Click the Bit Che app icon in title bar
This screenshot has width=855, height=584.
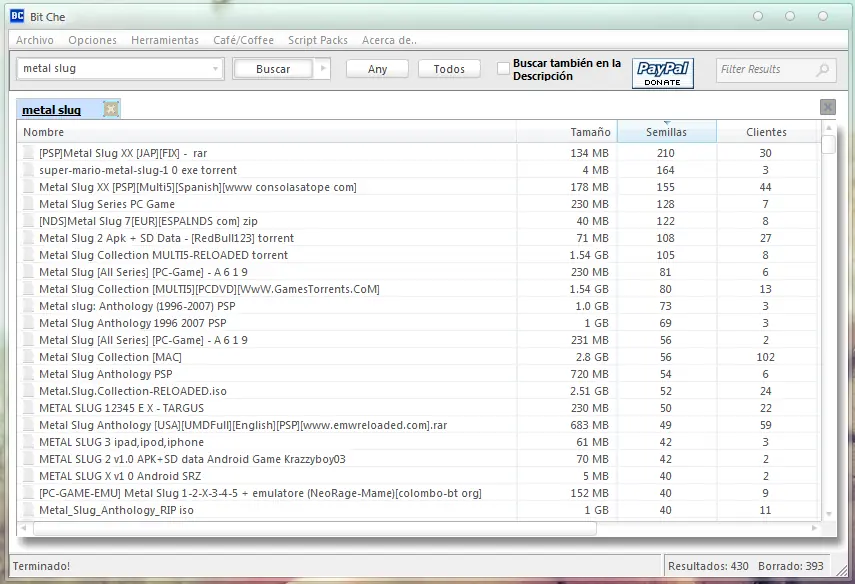[x=17, y=16]
